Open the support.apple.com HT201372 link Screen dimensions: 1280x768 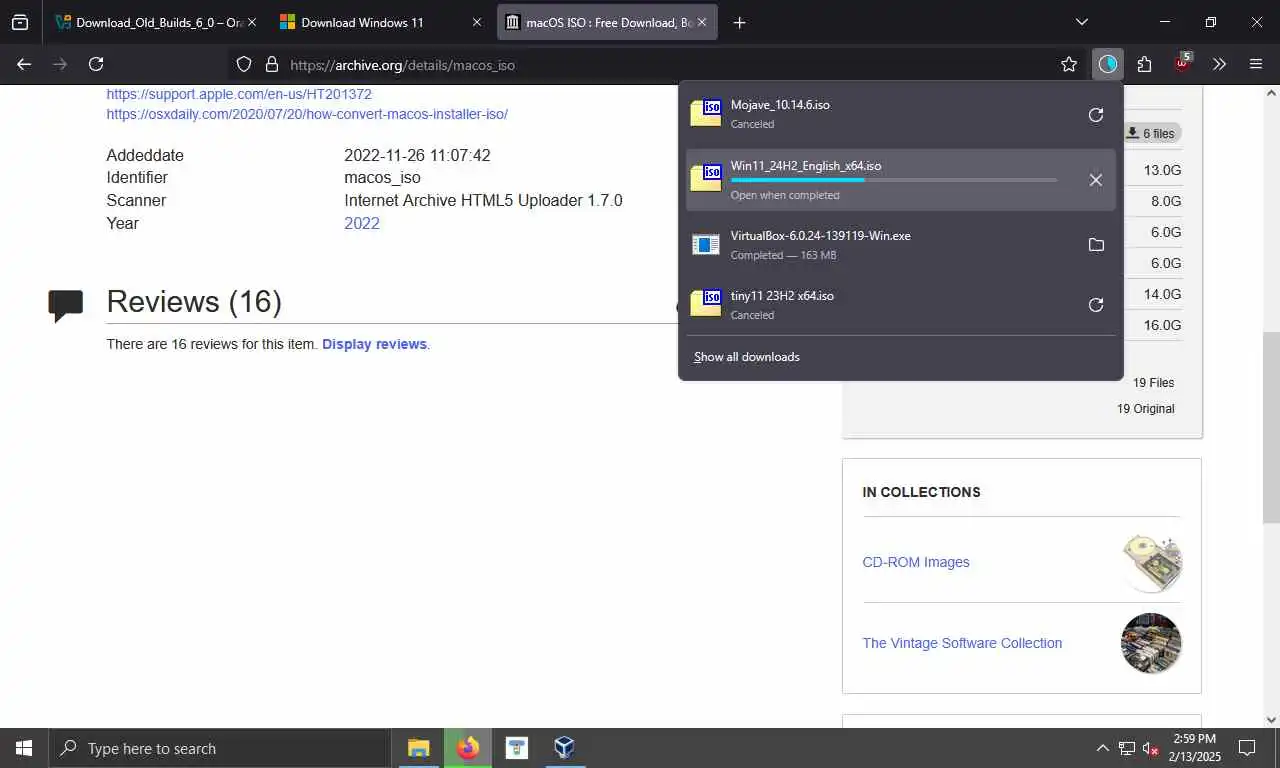point(239,94)
